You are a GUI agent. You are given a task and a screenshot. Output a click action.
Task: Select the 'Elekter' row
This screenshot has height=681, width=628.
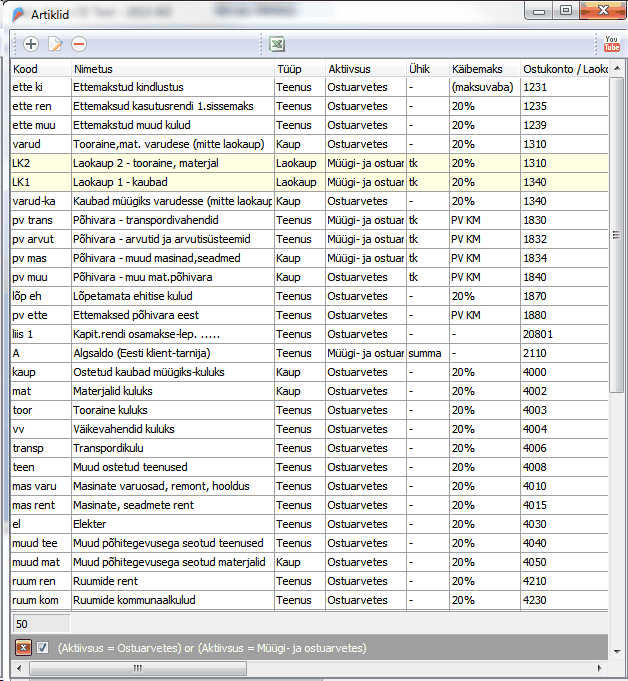tap(309, 524)
